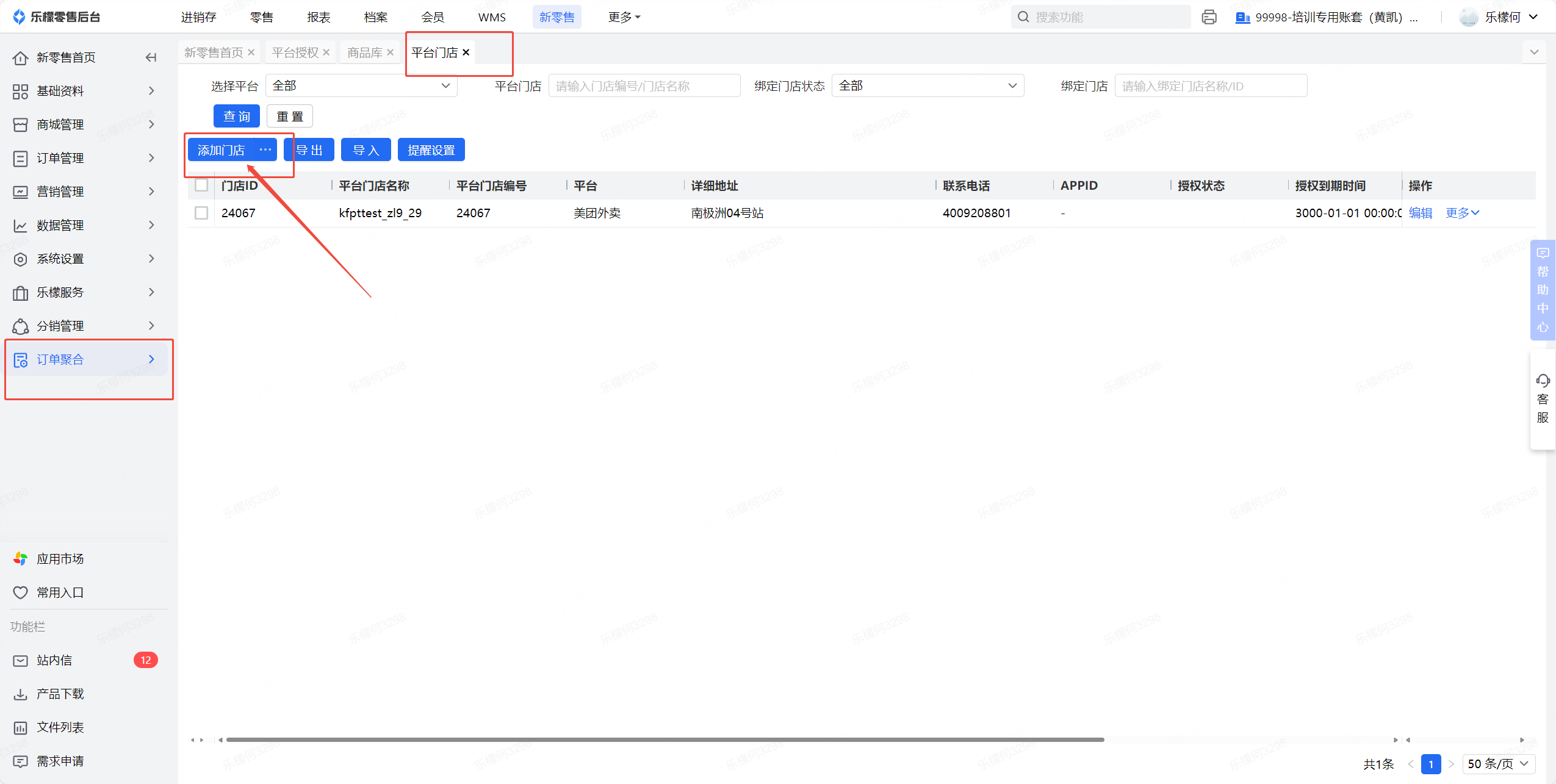Open the 帮助中心 side panel
The image size is (1556, 784).
tap(1543, 290)
